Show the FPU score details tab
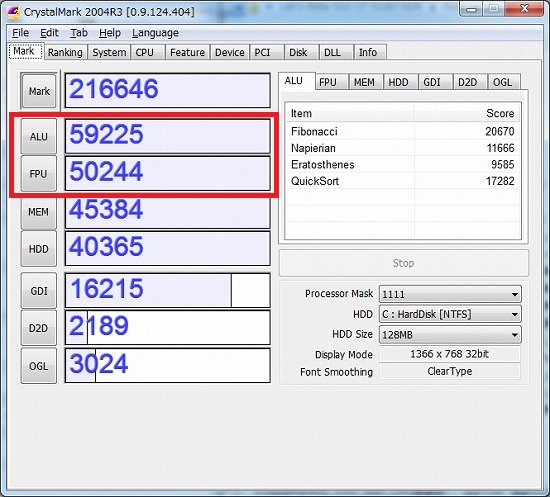The image size is (550, 497). 328,82
